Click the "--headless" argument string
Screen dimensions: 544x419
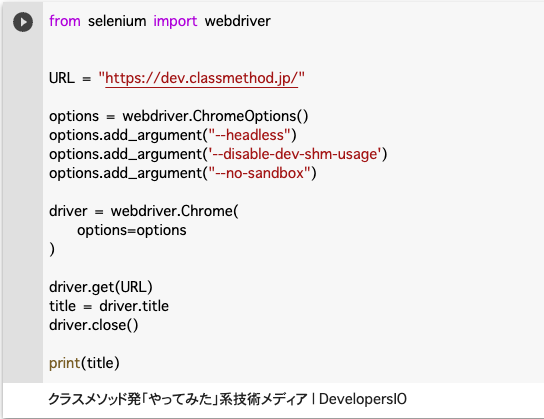pyautogui.click(x=249, y=135)
